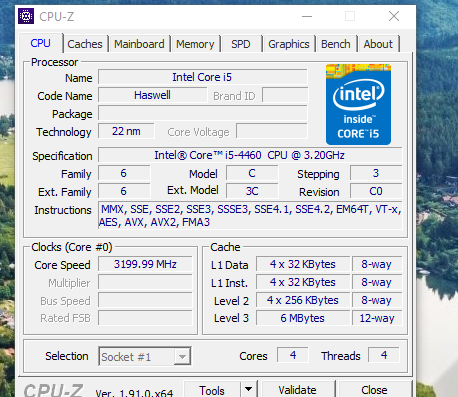Viewport: 458px width, 397px height.
Task: Switch to the Memory tab
Action: tap(195, 44)
